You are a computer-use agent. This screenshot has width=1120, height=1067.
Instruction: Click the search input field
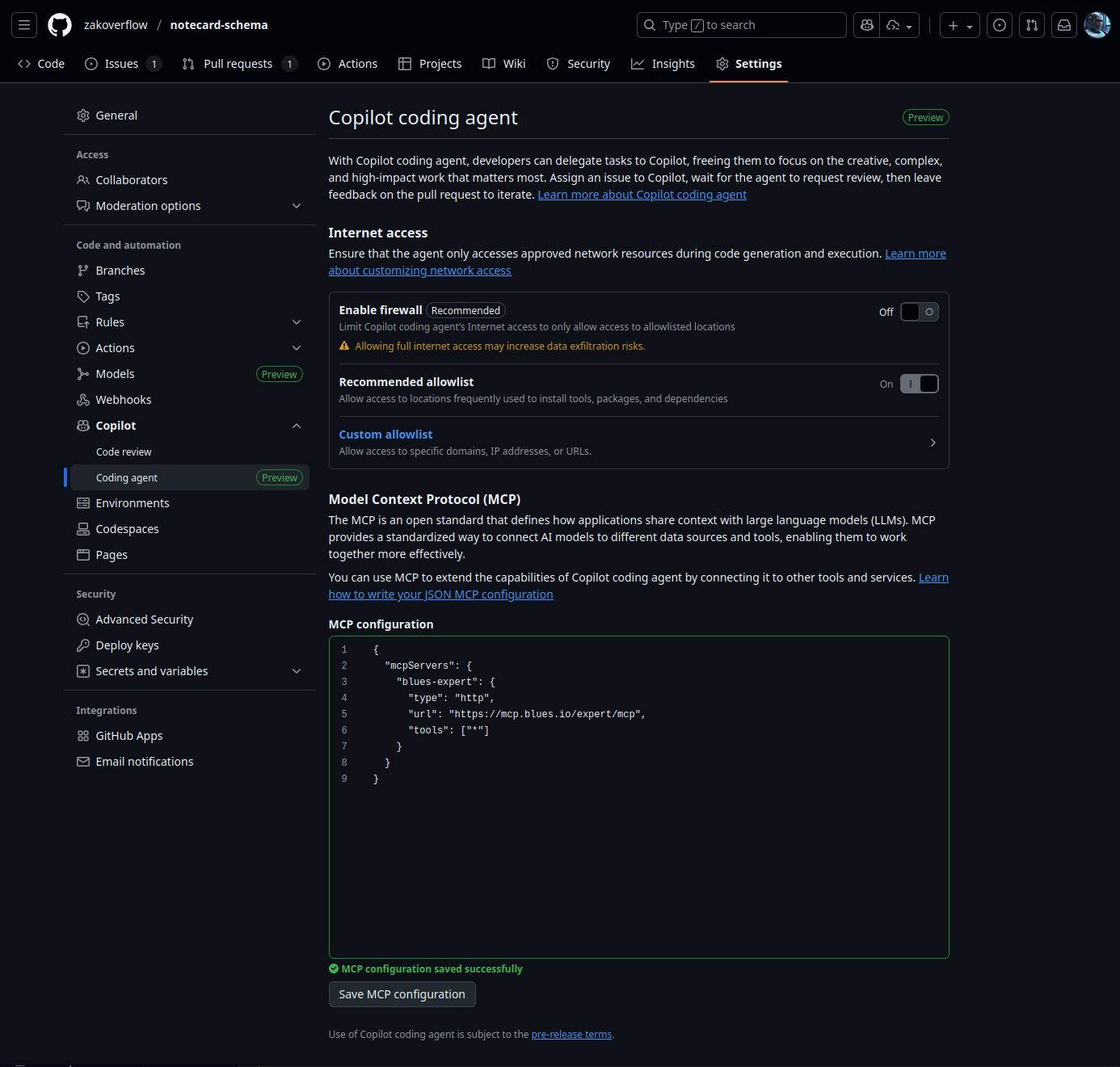tap(741, 25)
